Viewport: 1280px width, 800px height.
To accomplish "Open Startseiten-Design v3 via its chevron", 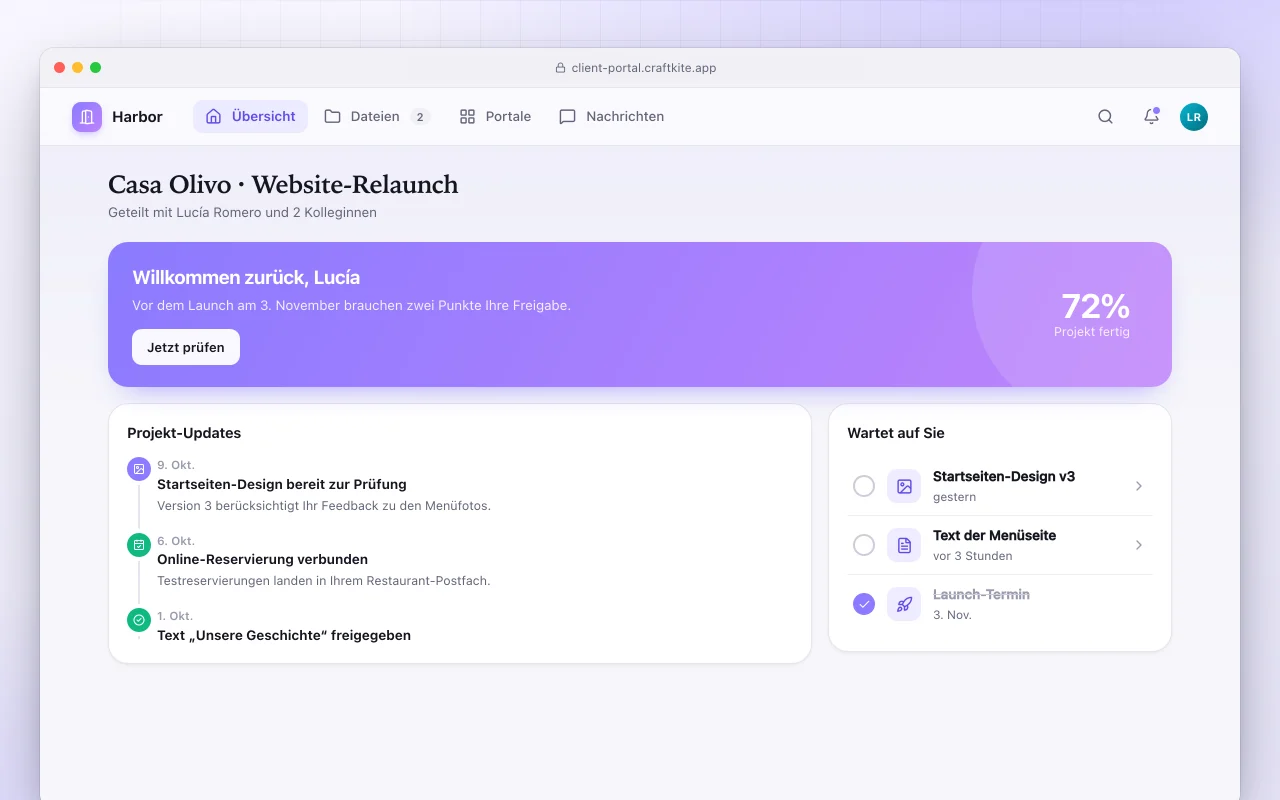I will tap(1139, 486).
